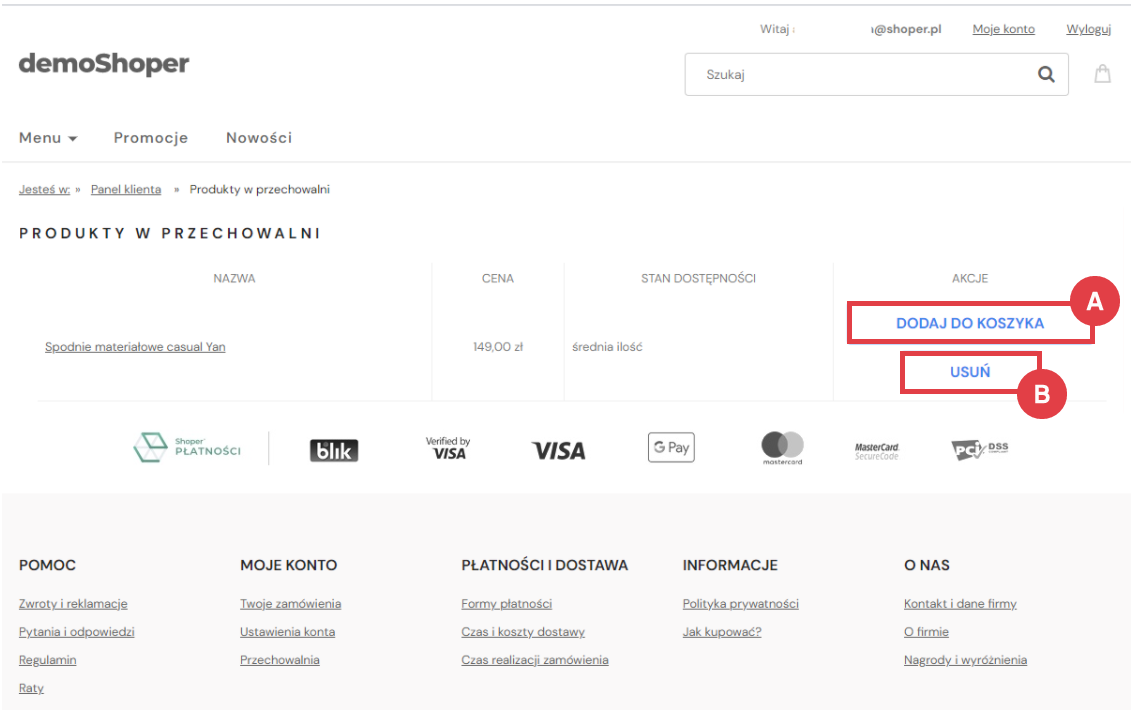Focus the Szukaj search field
This screenshot has width=1135, height=710.
860,74
